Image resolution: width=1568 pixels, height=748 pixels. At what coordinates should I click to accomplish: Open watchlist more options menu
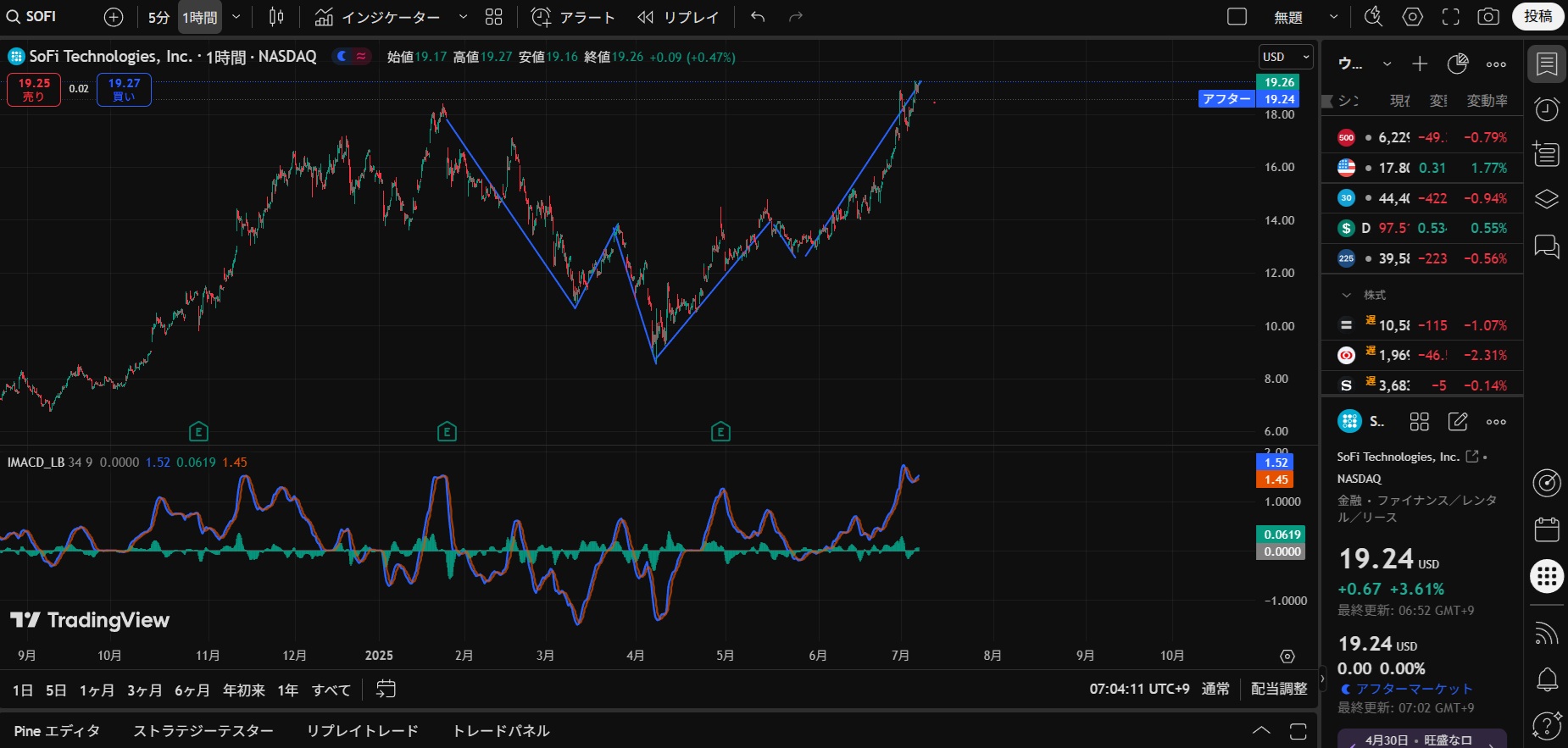coord(1496,64)
